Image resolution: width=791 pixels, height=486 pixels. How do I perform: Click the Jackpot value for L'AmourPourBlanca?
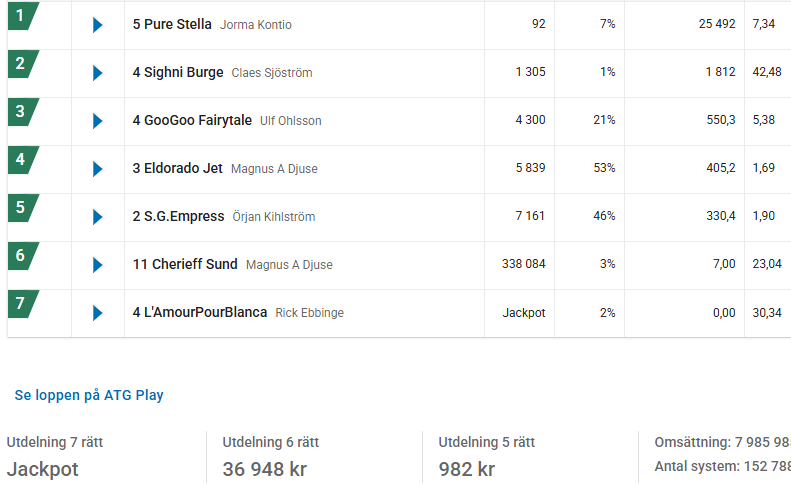click(524, 313)
